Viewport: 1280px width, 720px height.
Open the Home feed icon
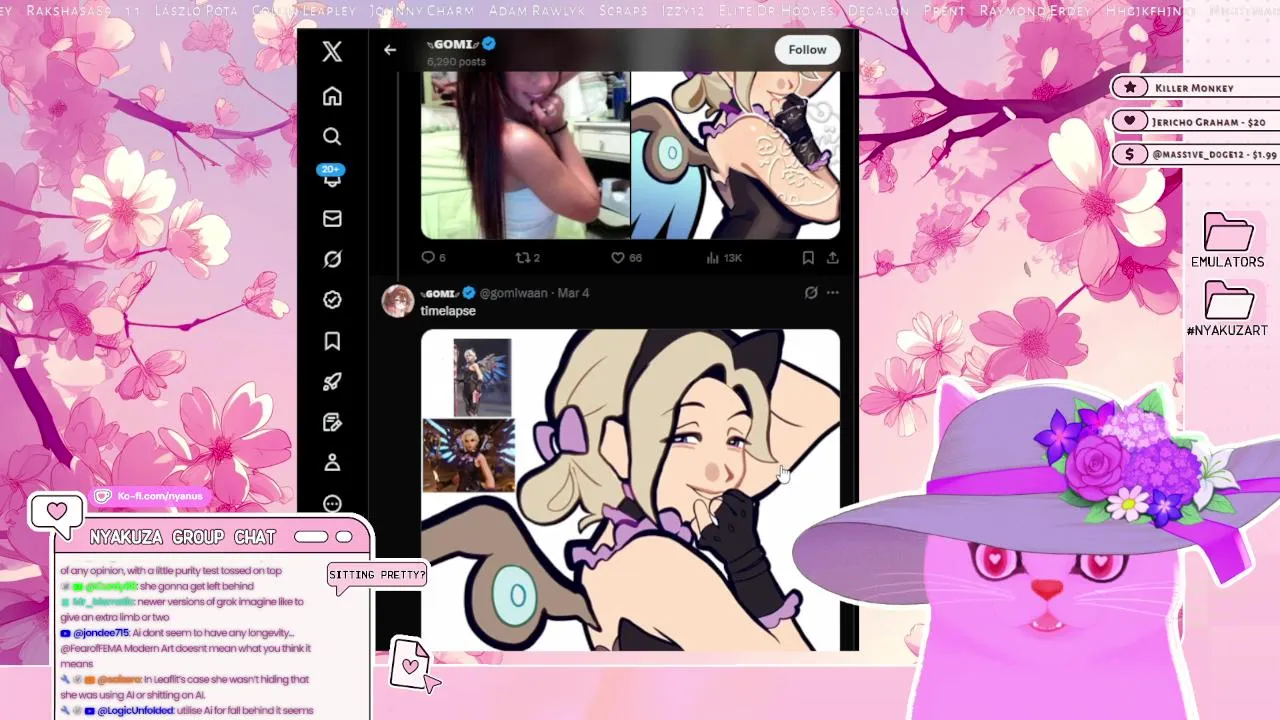tap(332, 97)
